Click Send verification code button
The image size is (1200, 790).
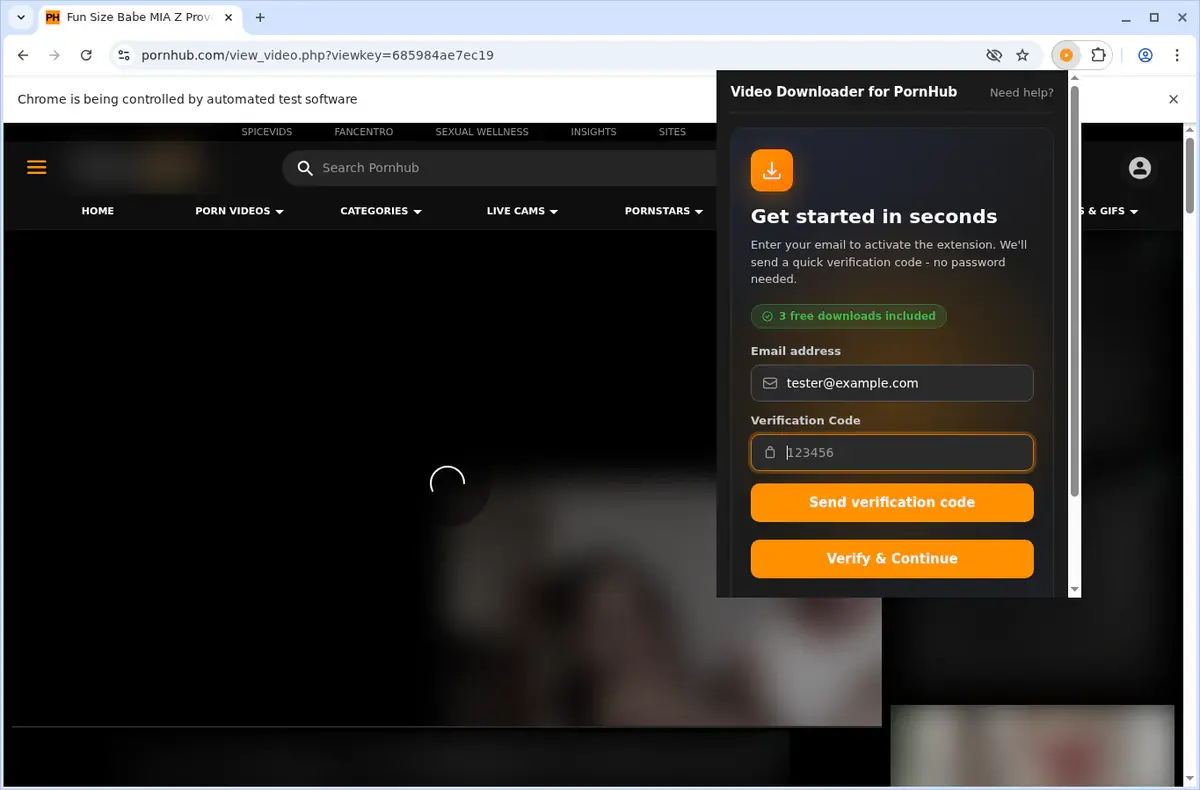click(892, 502)
